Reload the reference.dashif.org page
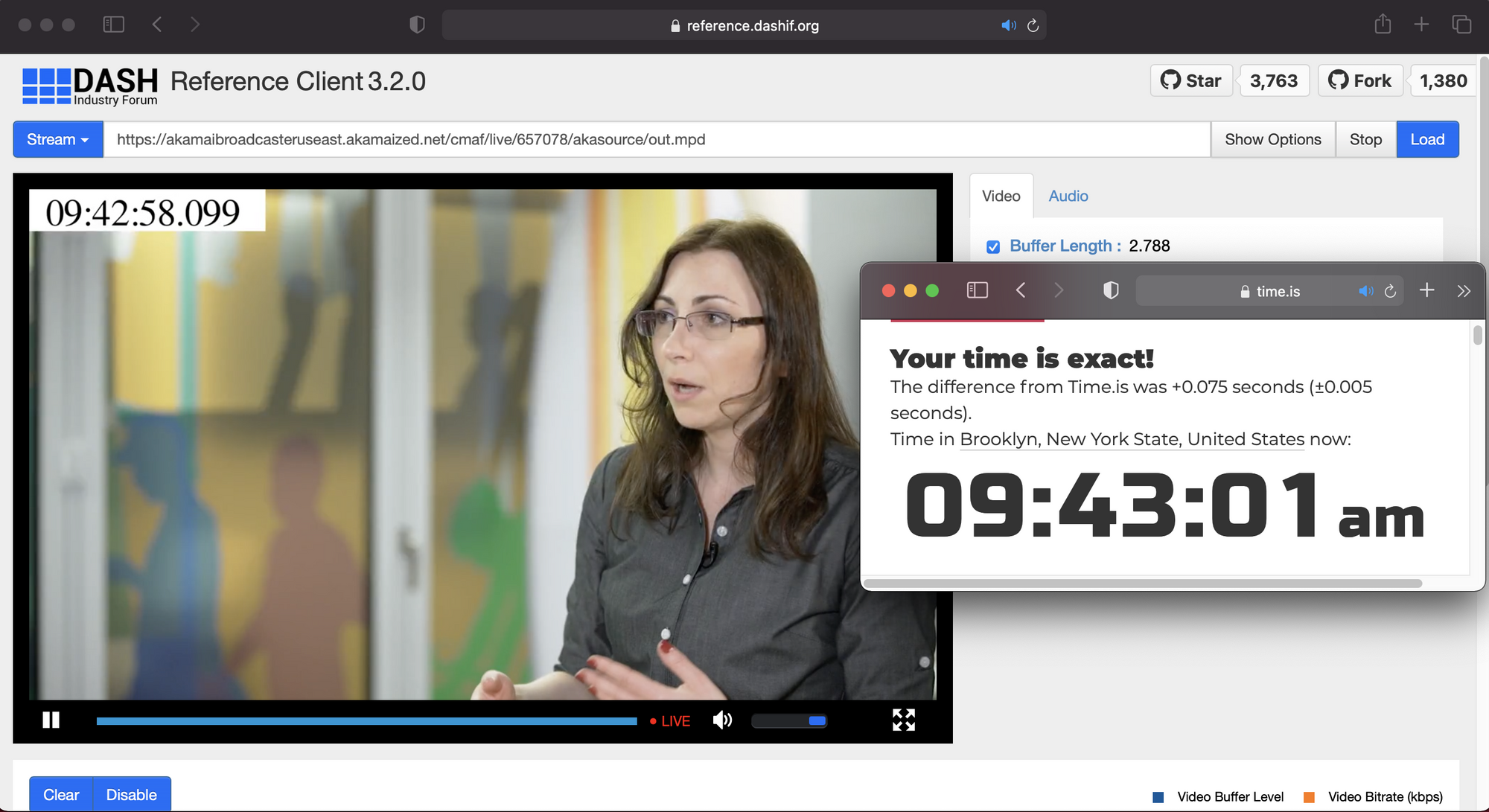Image resolution: width=1489 pixels, height=812 pixels. (x=1033, y=25)
